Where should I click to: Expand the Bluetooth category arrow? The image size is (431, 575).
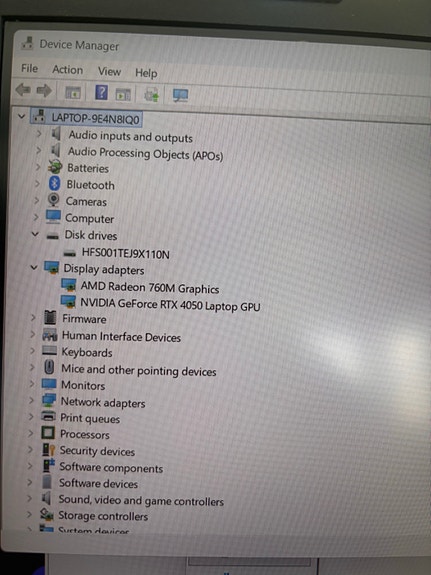point(37,183)
